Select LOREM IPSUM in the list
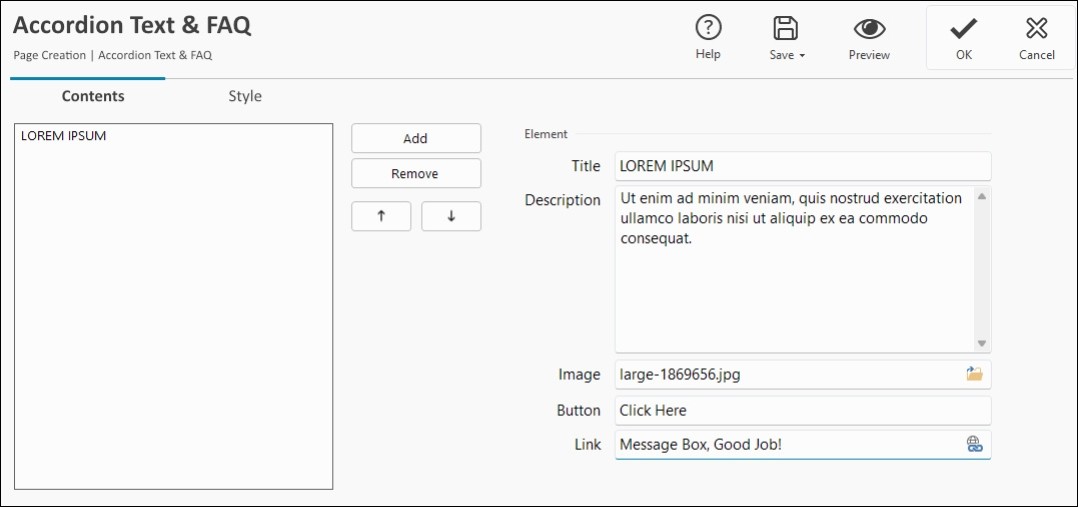Viewport: 1078px width, 507px height. 64,136
